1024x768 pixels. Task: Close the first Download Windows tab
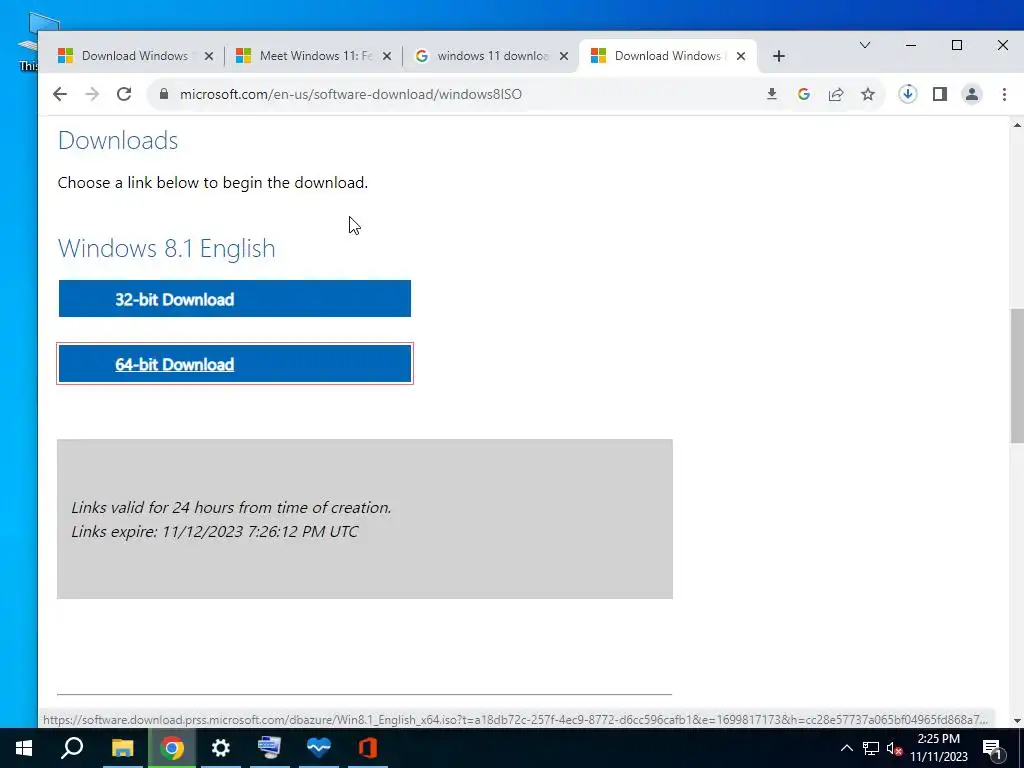click(x=209, y=56)
